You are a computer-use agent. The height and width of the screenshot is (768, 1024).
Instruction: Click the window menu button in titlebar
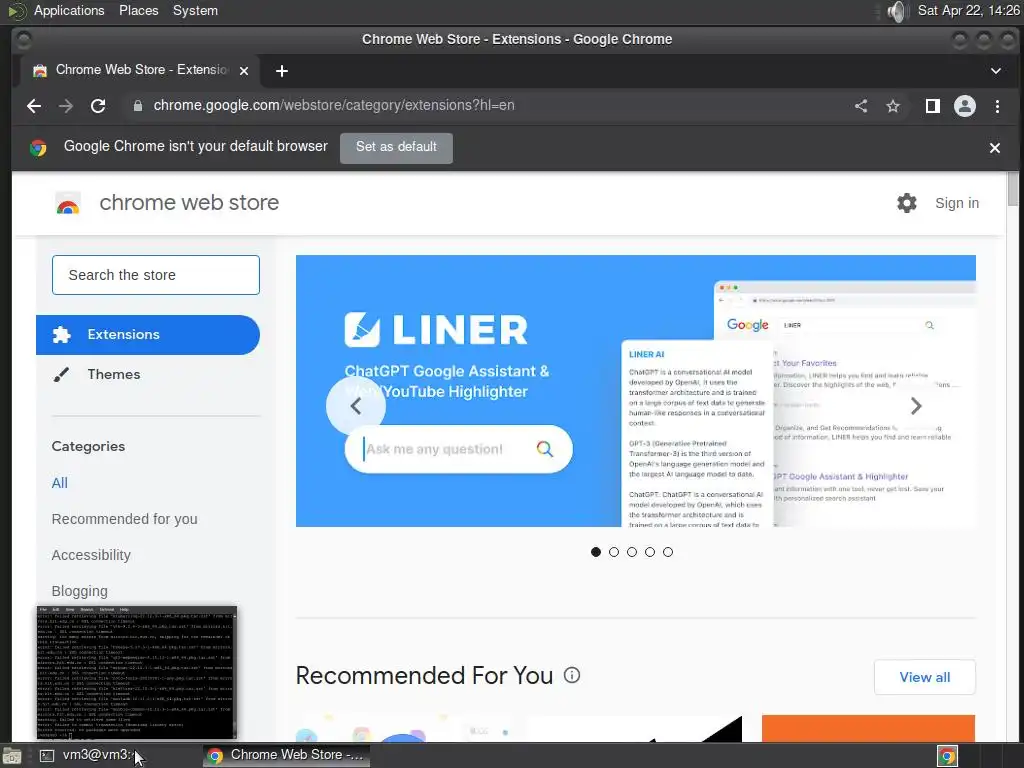click(24, 40)
